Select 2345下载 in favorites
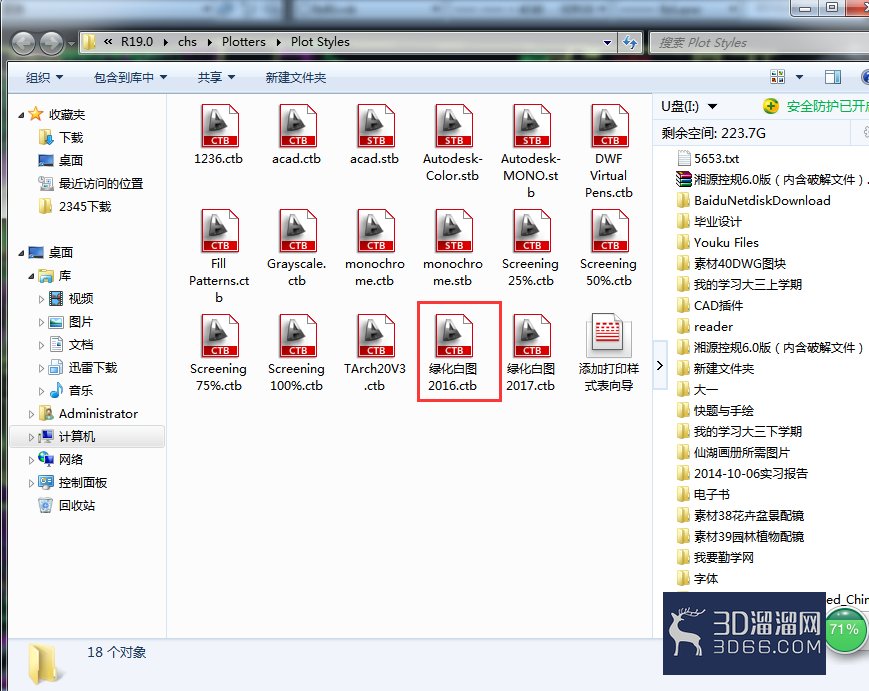 pyautogui.click(x=85, y=207)
